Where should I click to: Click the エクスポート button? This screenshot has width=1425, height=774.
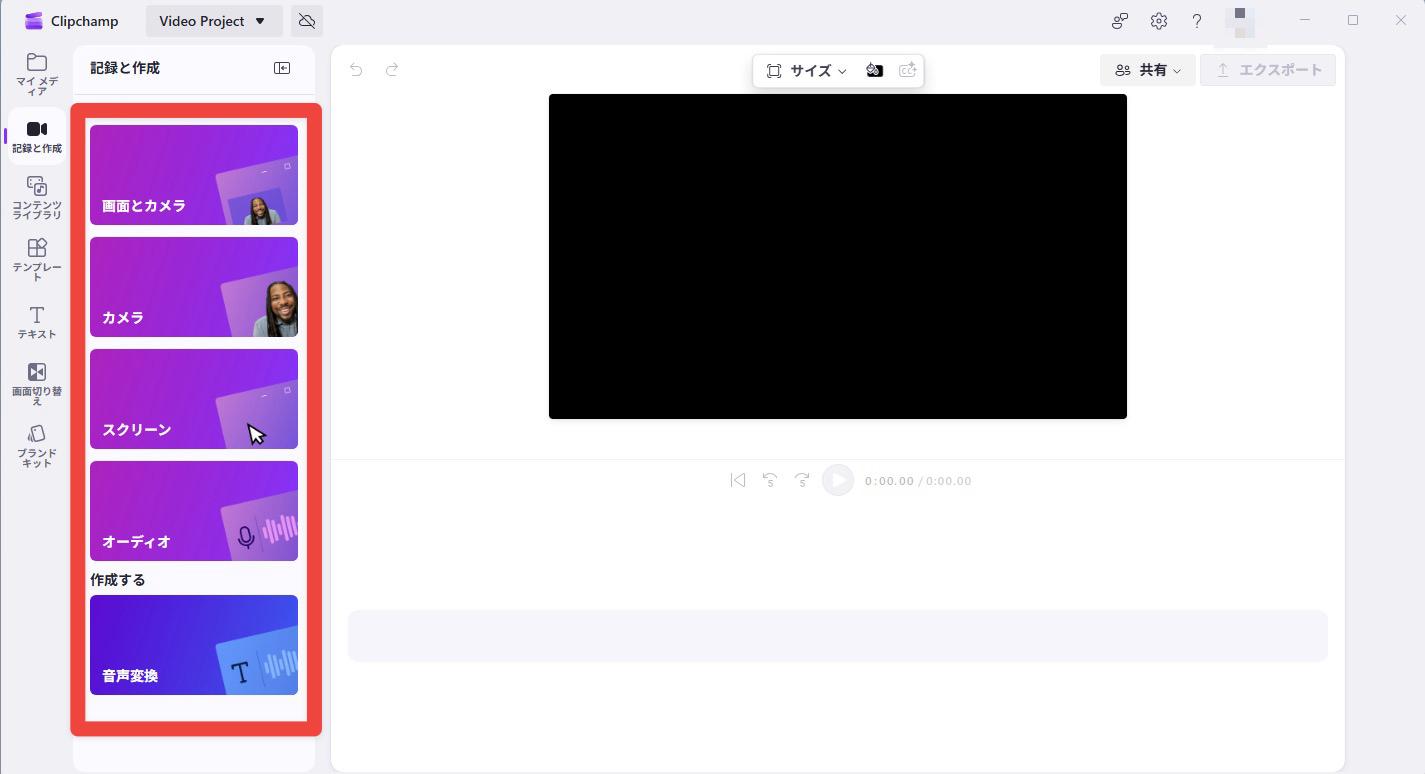[1268, 70]
